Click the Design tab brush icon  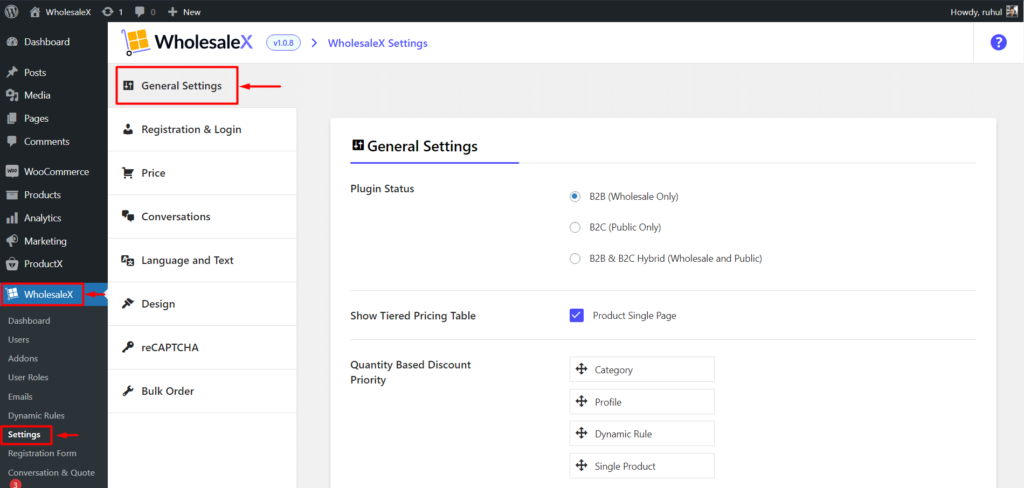tap(128, 304)
